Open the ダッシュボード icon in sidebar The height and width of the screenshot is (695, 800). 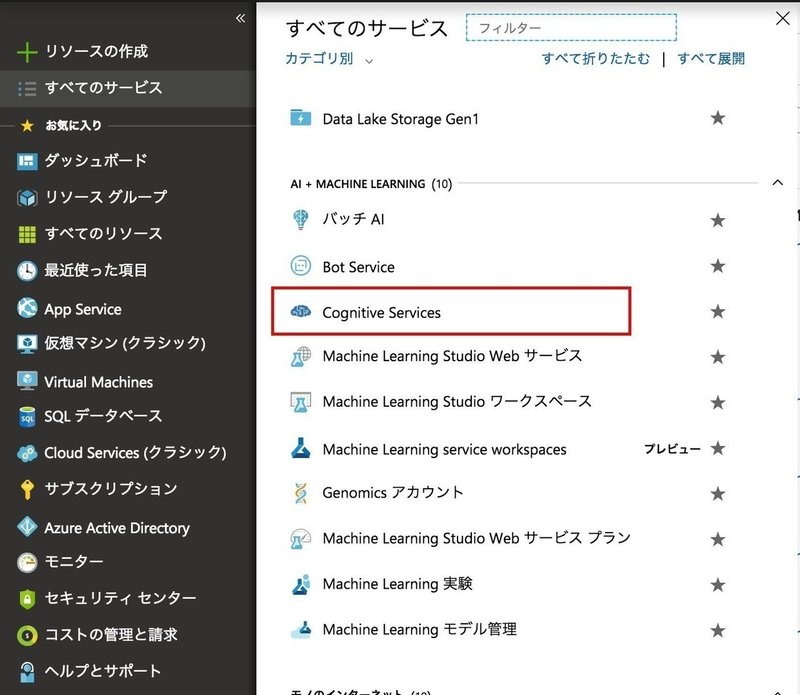pyautogui.click(x=27, y=162)
